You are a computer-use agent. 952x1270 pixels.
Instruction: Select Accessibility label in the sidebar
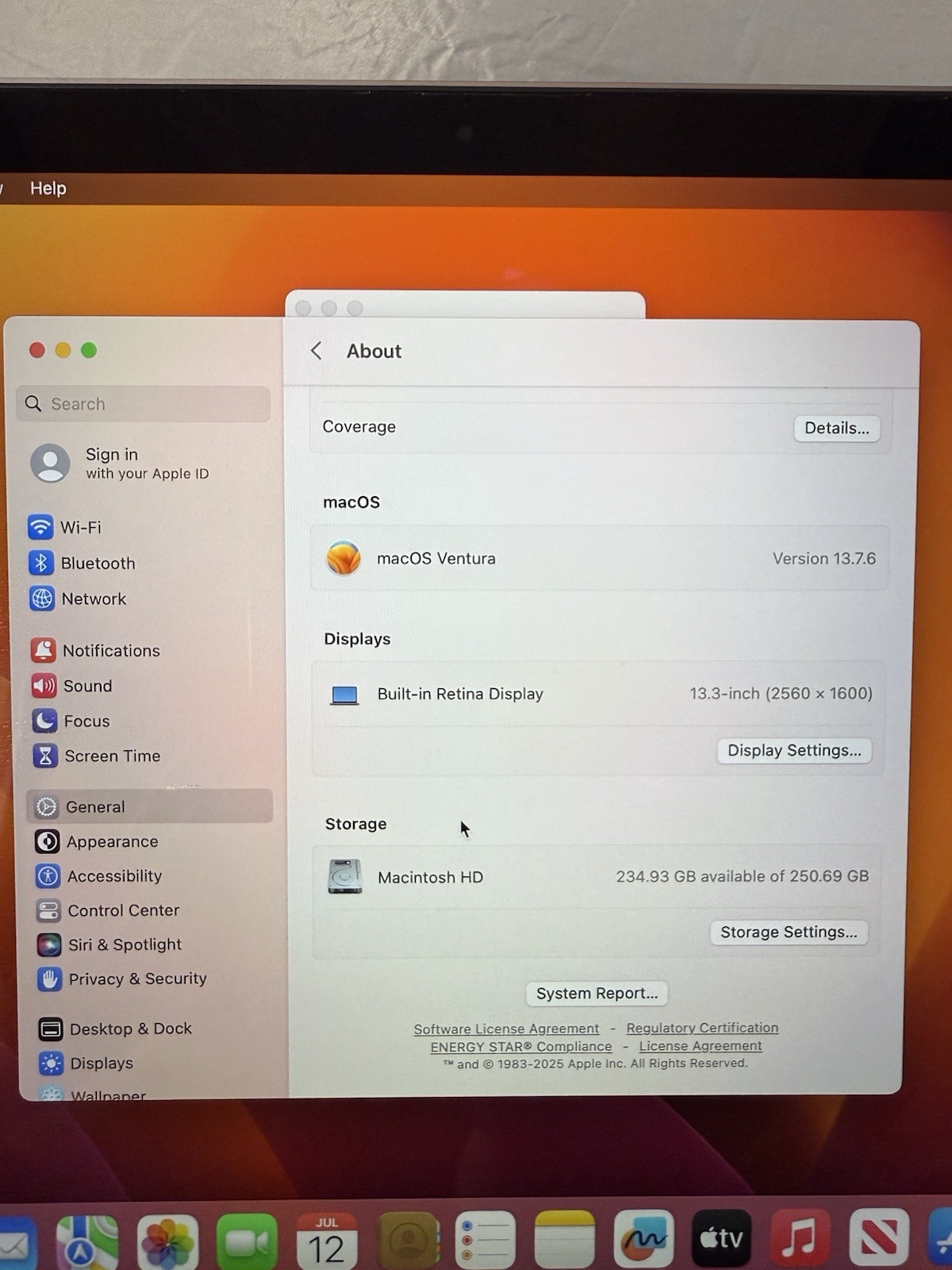click(x=114, y=876)
